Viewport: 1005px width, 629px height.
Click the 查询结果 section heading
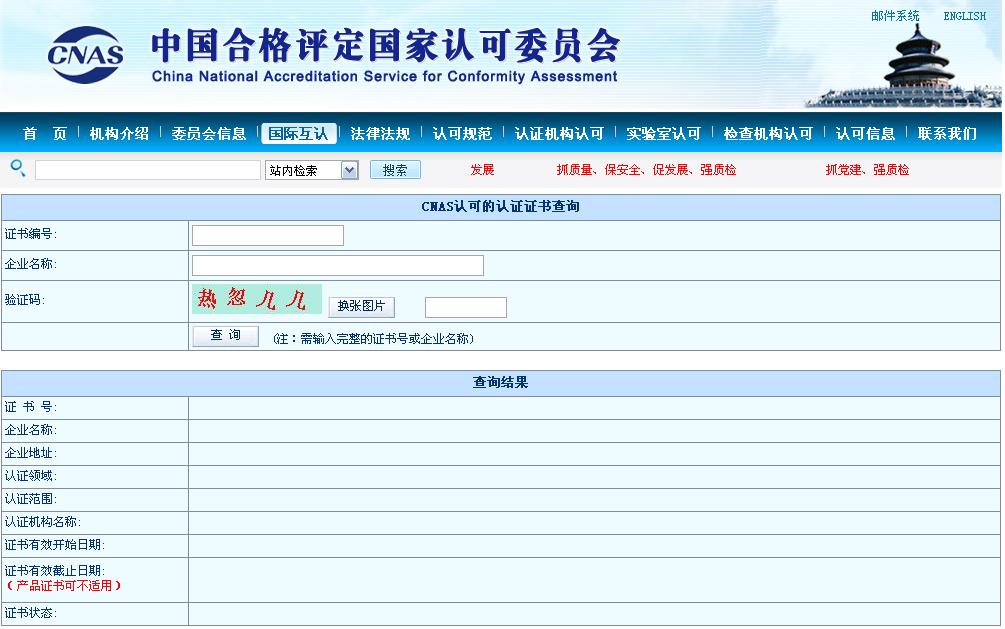tap(501, 382)
